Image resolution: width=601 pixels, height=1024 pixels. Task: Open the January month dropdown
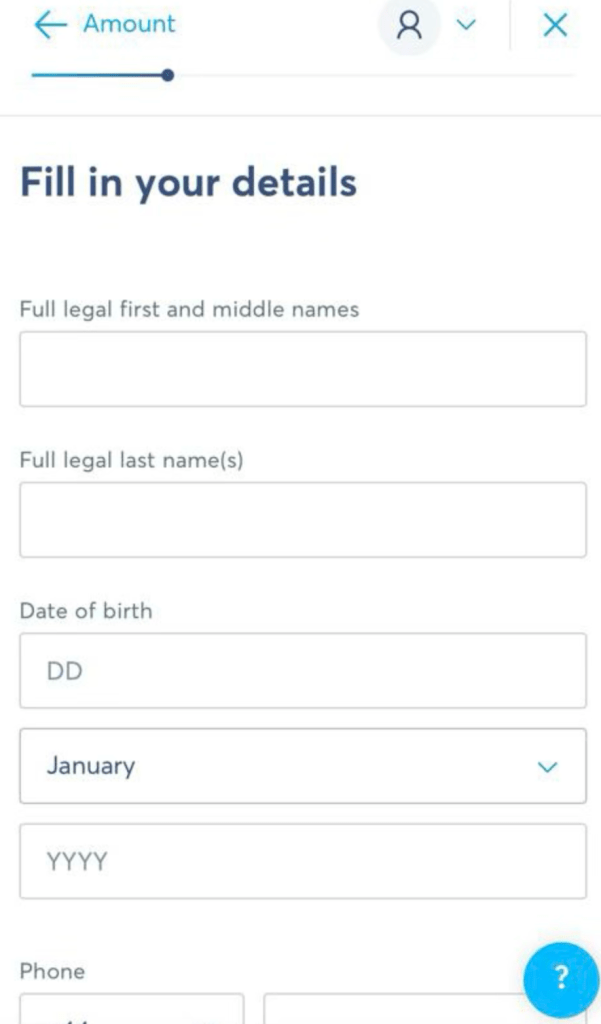(x=303, y=766)
